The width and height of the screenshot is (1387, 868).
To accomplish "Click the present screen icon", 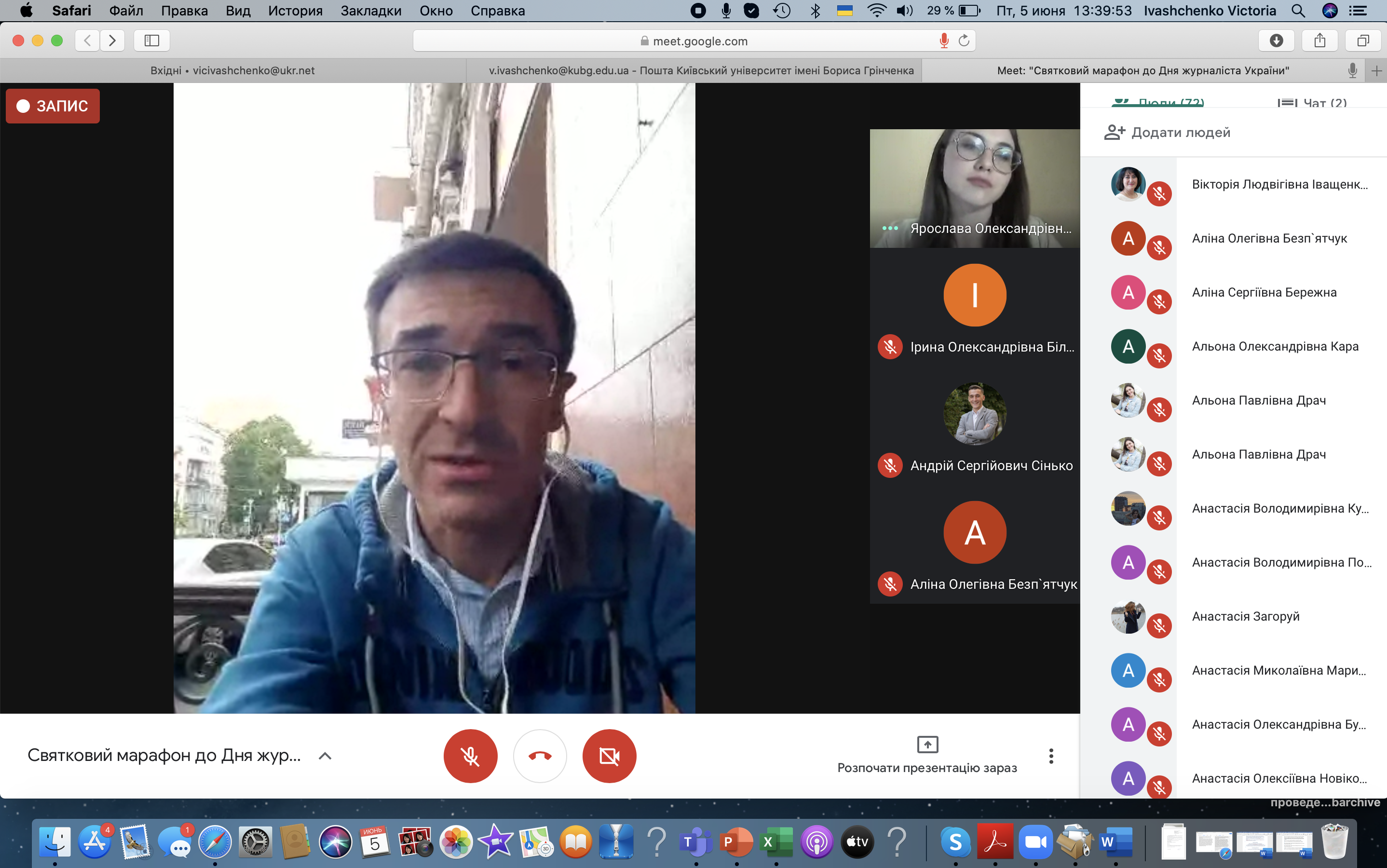I will coord(927,745).
